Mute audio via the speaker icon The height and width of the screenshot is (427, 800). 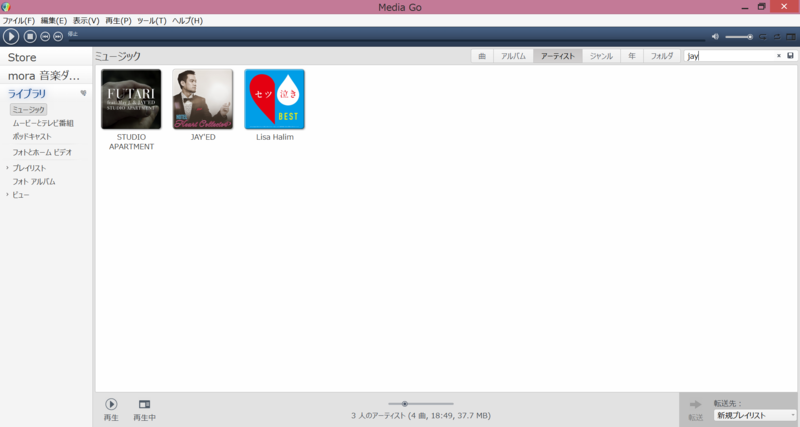coord(715,37)
